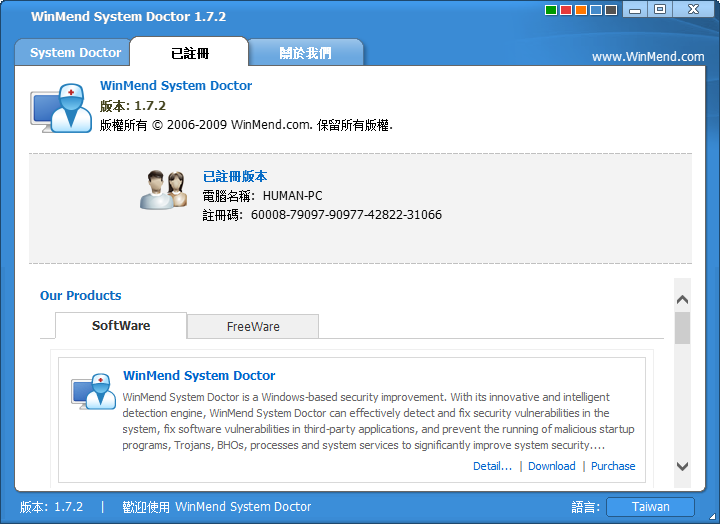Click the registered users icon
Screen dimensions: 720x524
(x=163, y=190)
